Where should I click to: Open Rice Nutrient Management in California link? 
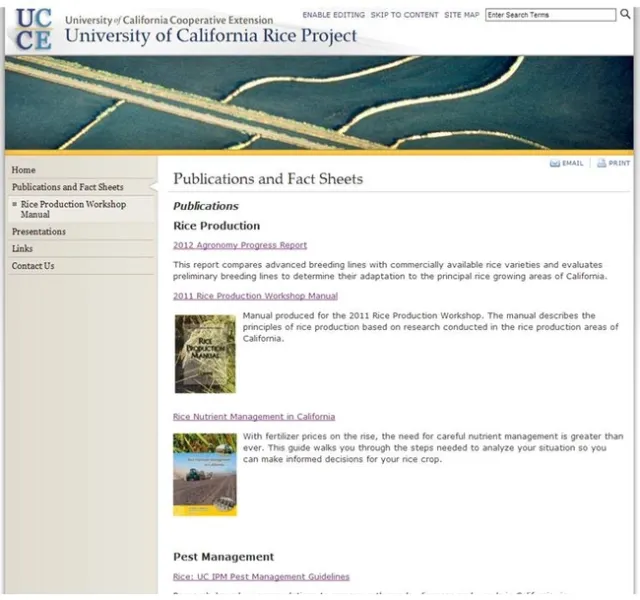pyautogui.click(x=254, y=417)
